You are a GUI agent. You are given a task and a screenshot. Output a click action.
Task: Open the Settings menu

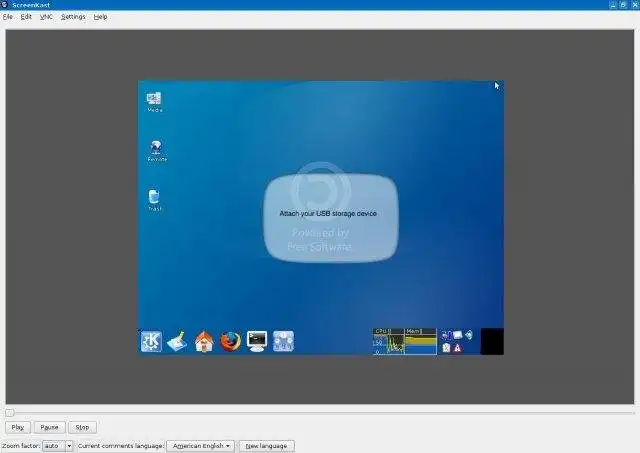point(73,17)
